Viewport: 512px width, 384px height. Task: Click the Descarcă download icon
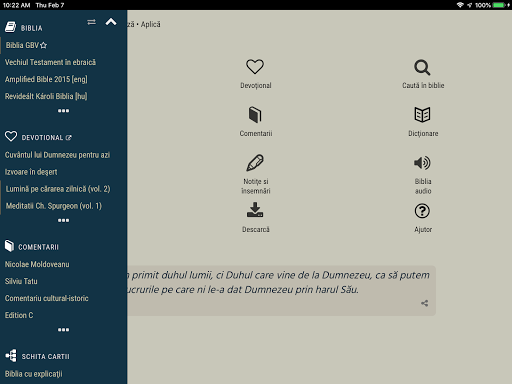255,210
